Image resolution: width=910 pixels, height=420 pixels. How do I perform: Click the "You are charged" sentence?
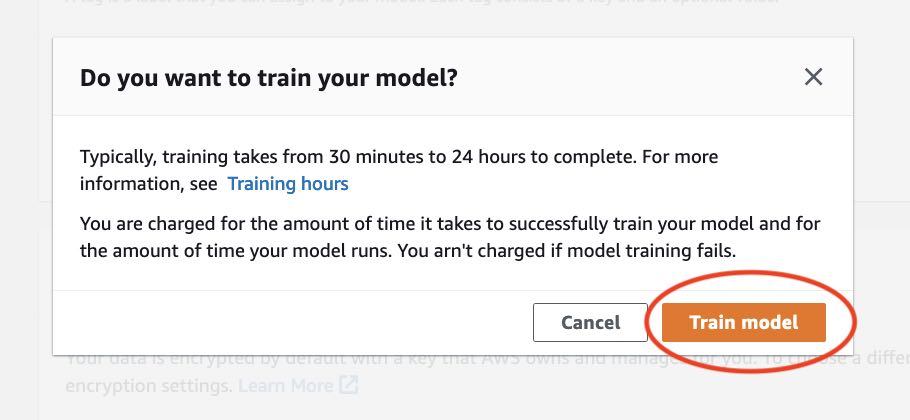[450, 224]
